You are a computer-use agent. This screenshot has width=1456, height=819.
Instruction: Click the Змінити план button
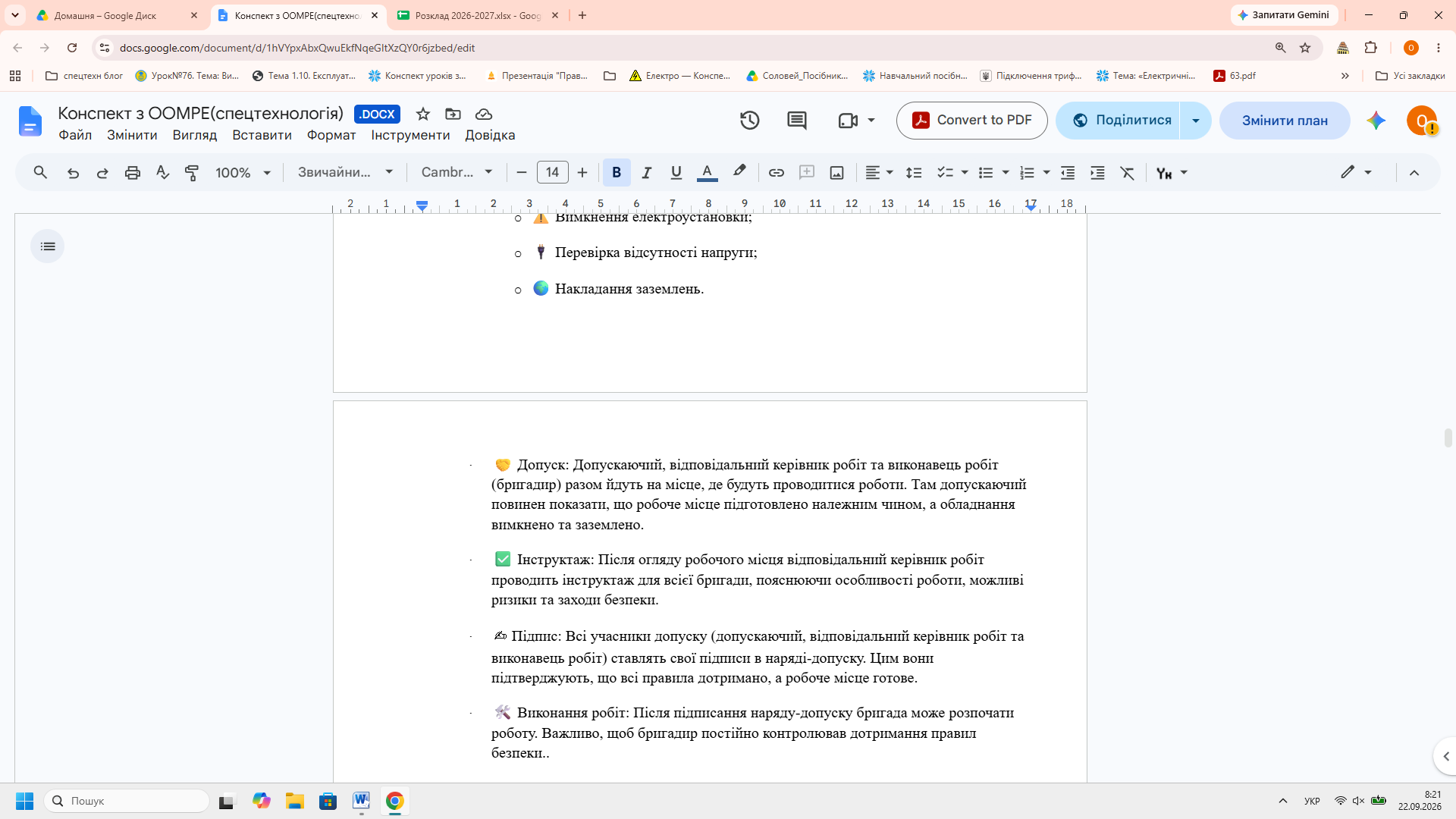tap(1285, 121)
